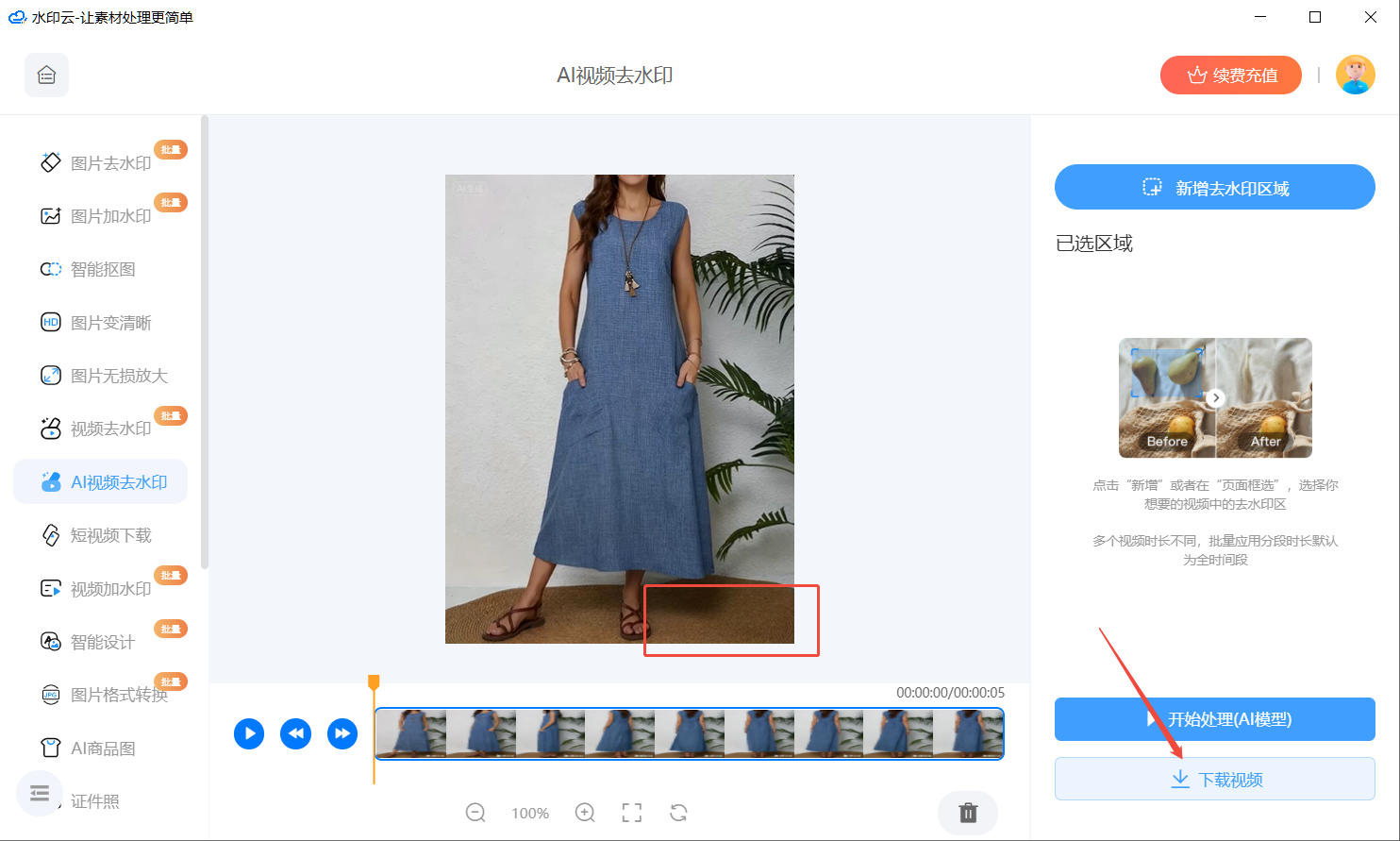Click the sidebar vertical scrollbar
The width and height of the screenshot is (1400, 841).
(x=205, y=342)
